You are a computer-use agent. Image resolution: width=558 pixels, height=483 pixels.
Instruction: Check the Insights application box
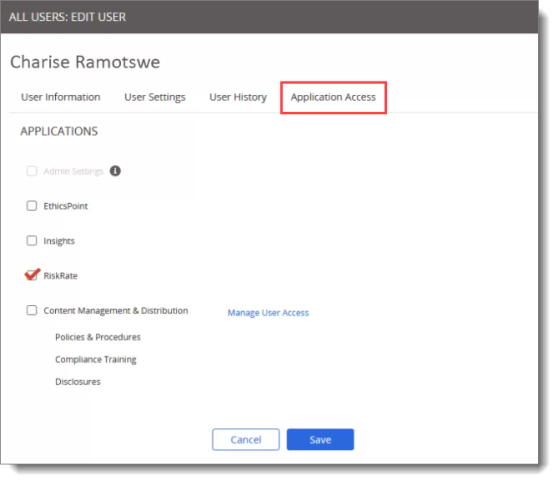(x=32, y=241)
